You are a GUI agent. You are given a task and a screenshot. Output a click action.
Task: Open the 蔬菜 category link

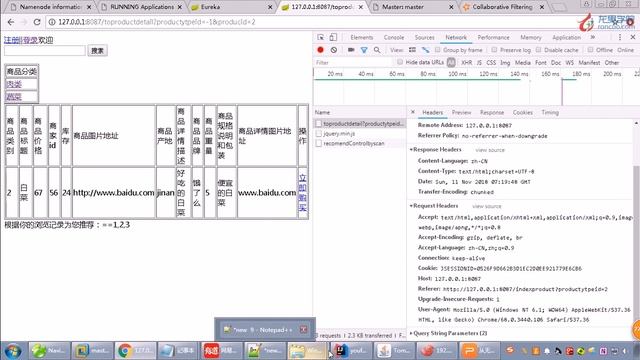(14, 97)
